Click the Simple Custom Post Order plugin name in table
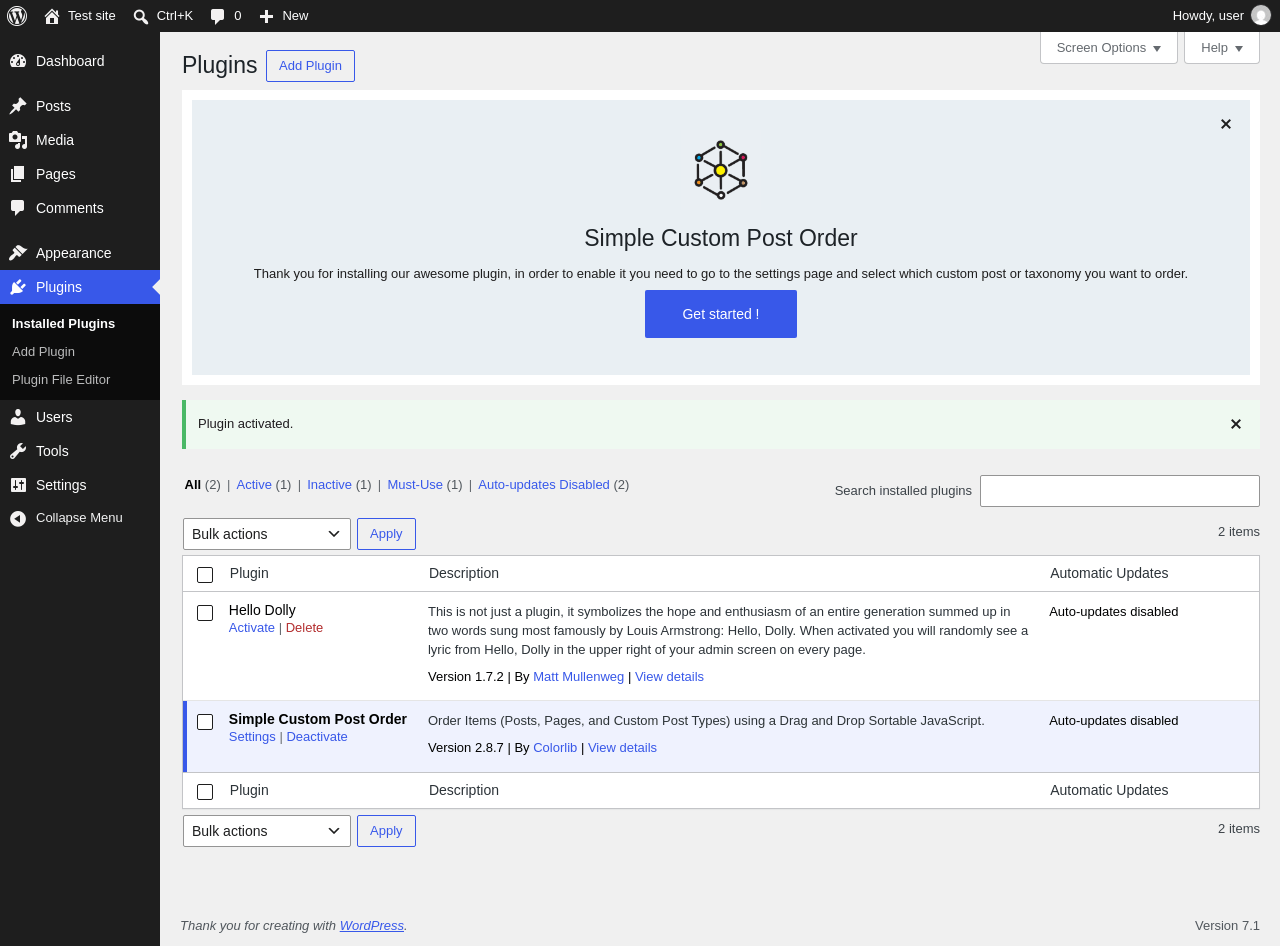The width and height of the screenshot is (1280, 946). 318,719
